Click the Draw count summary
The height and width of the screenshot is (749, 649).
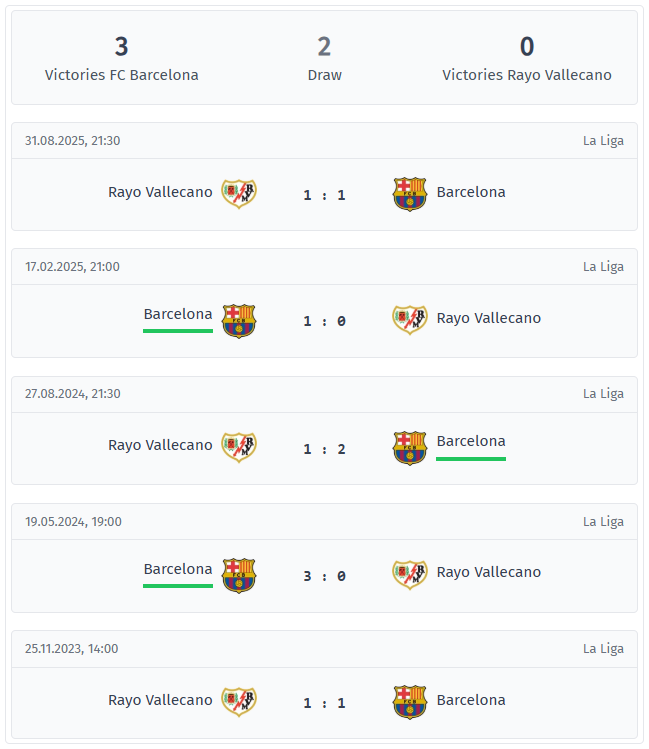324,47
